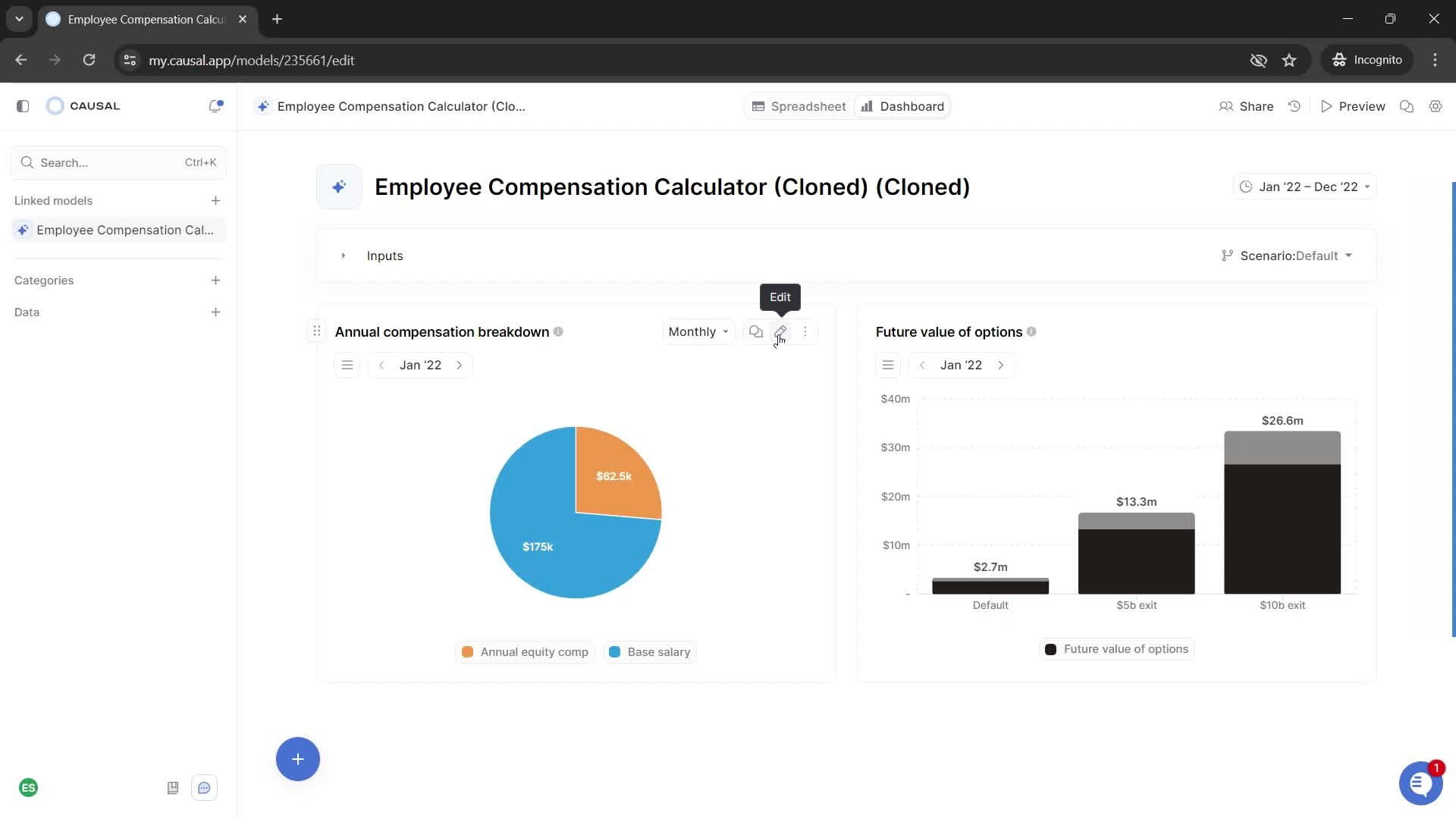Click model name in top bar
This screenshot has height=819, width=1456.
coord(401,106)
